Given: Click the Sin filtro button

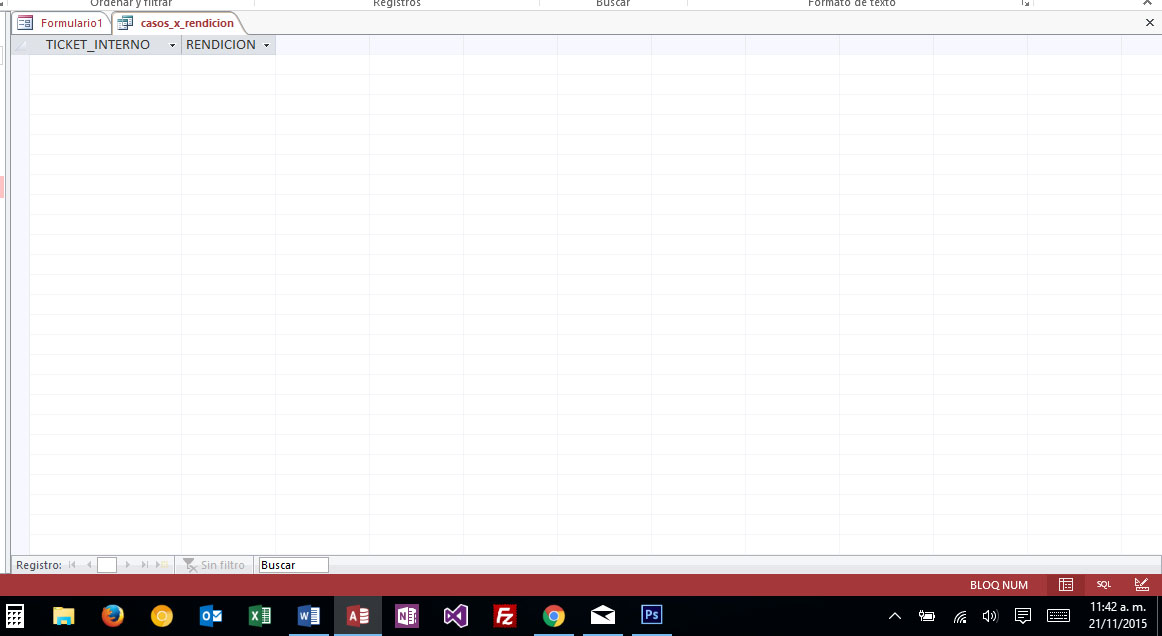Looking at the screenshot, I should (x=213, y=565).
